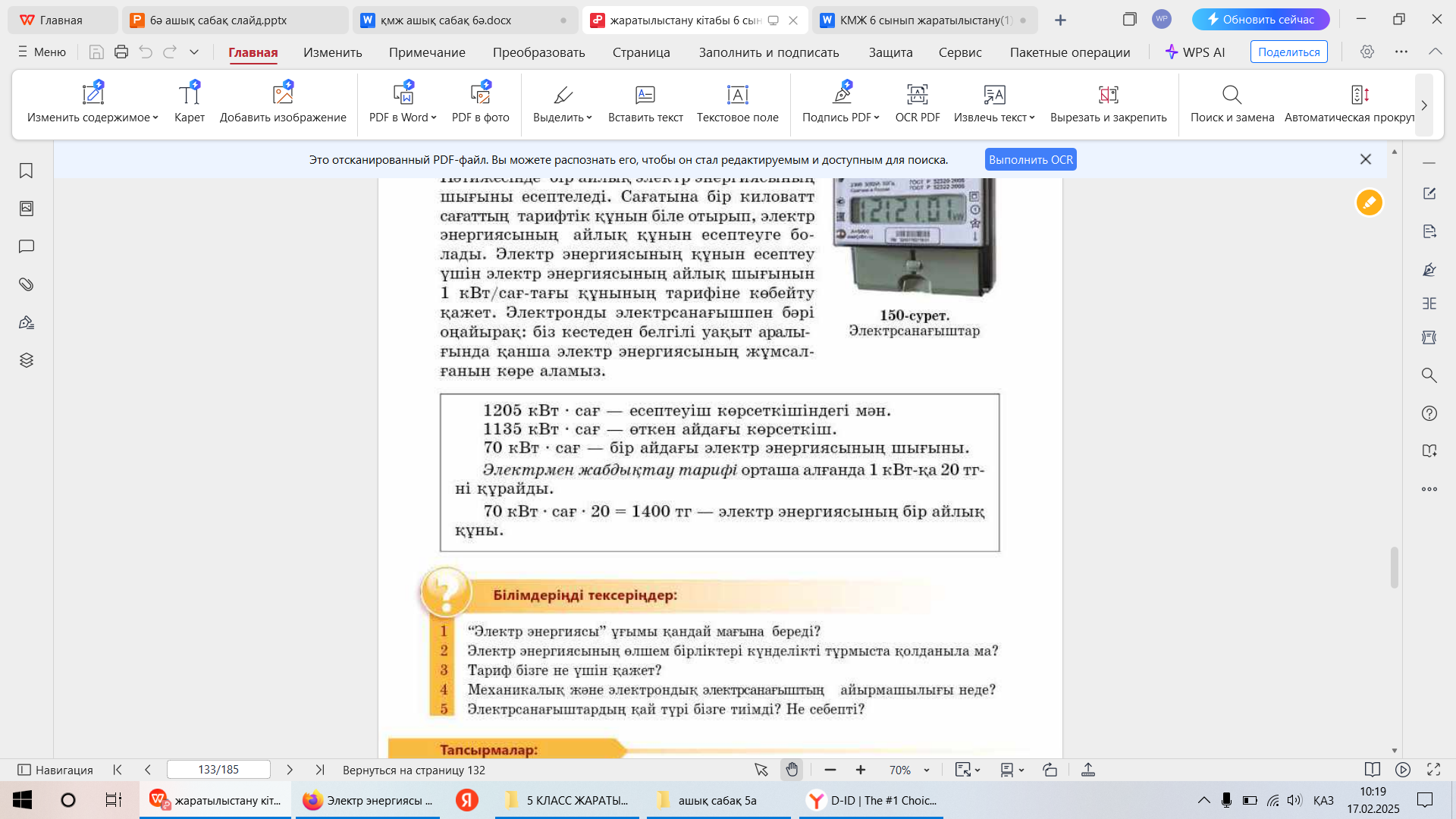Click the page number input field 133/185
This screenshot has width=1456, height=819.
coord(218,770)
